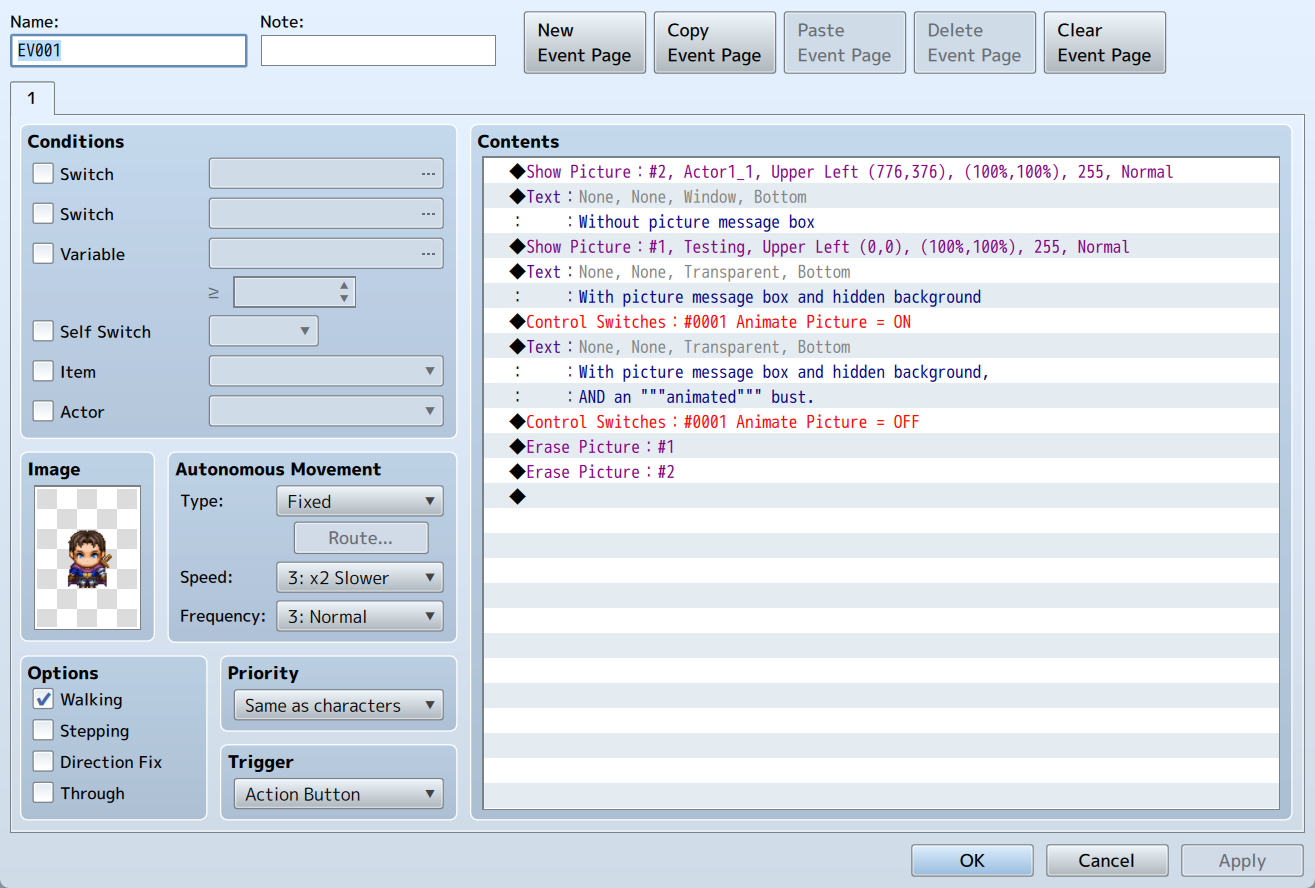The width and height of the screenshot is (1315, 888).
Task: Enable the Through option
Action: point(43,793)
